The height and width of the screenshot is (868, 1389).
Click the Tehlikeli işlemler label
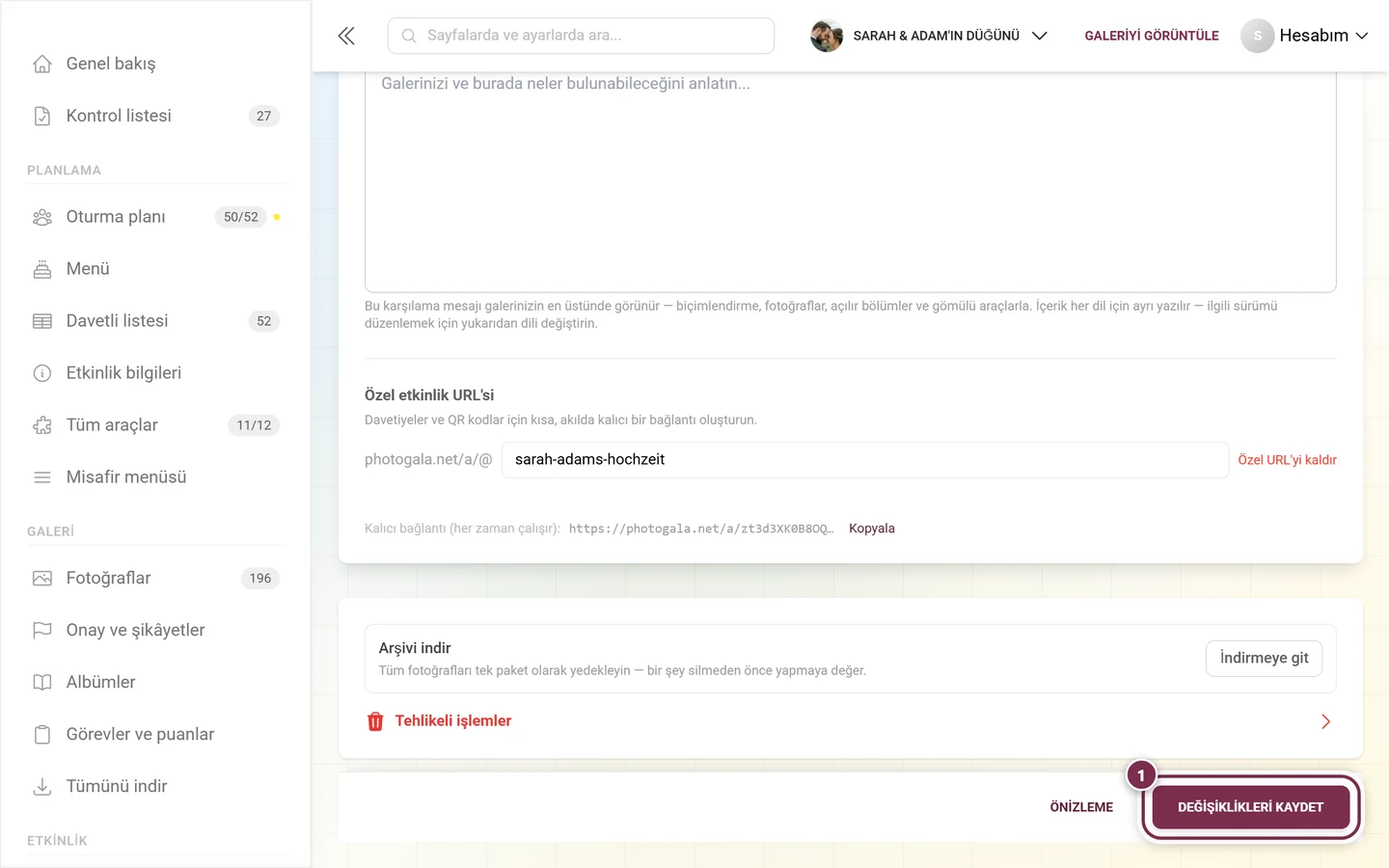(x=452, y=721)
